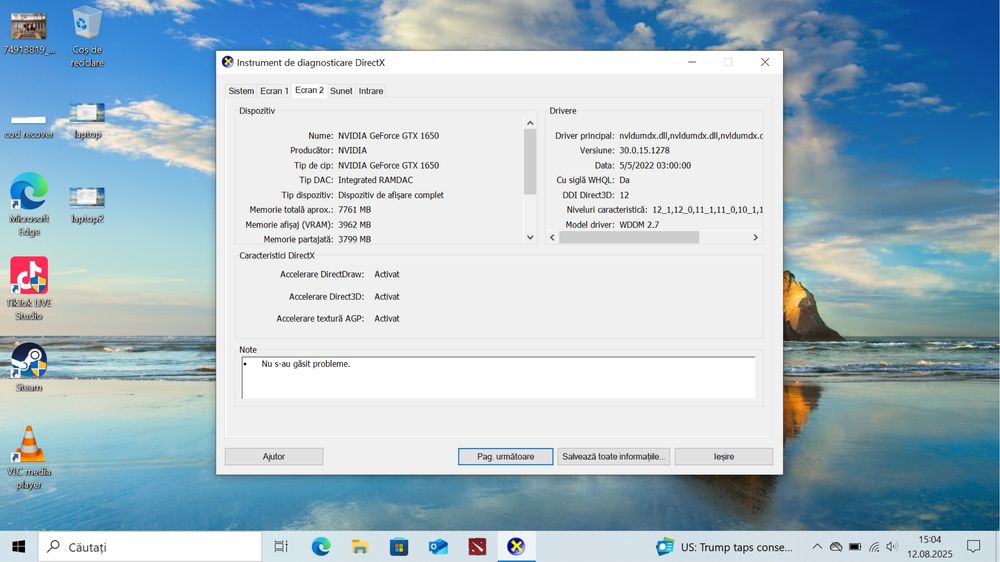Viewport: 1000px width, 562px height.
Task: Open Edge browser from the taskbar
Action: (x=321, y=547)
